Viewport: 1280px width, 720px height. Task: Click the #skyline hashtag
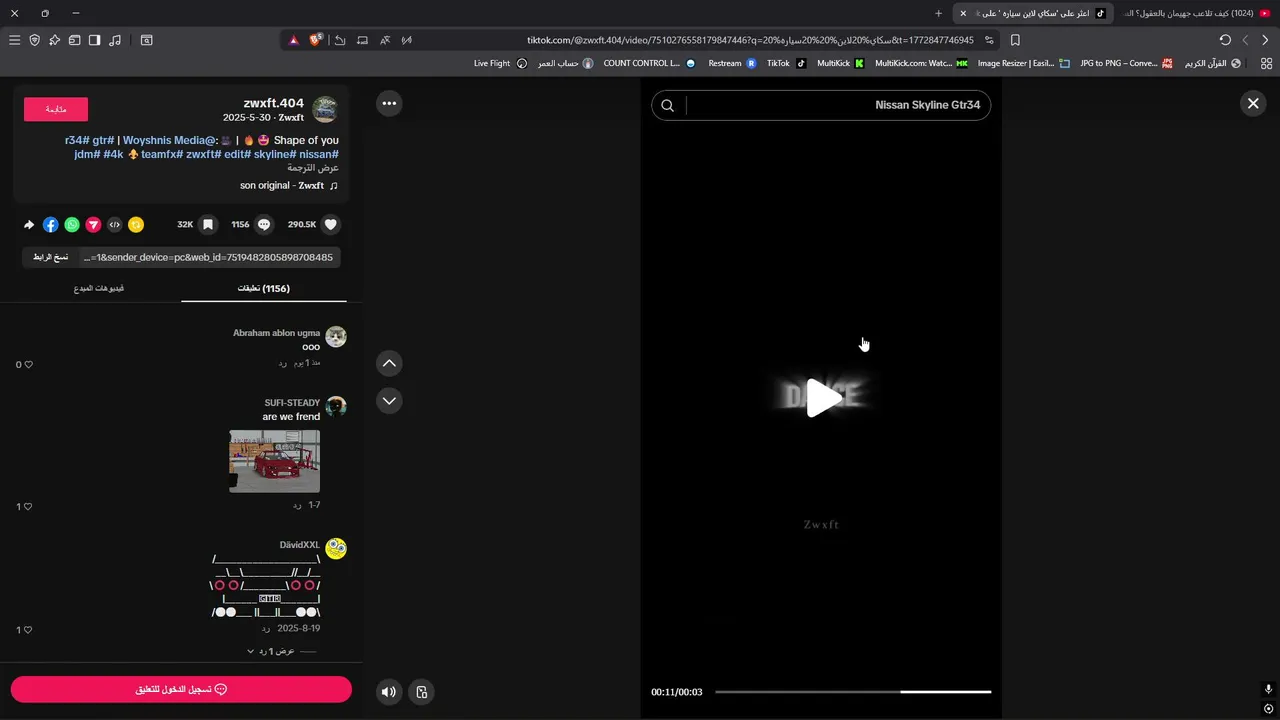click(x=274, y=155)
